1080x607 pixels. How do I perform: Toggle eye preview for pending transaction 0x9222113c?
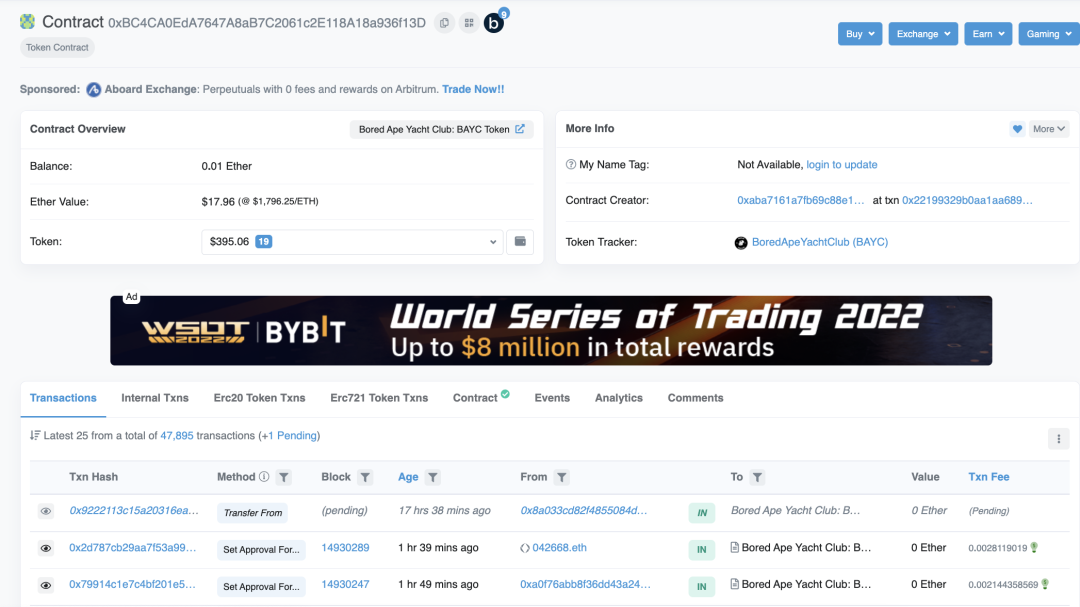(45, 511)
